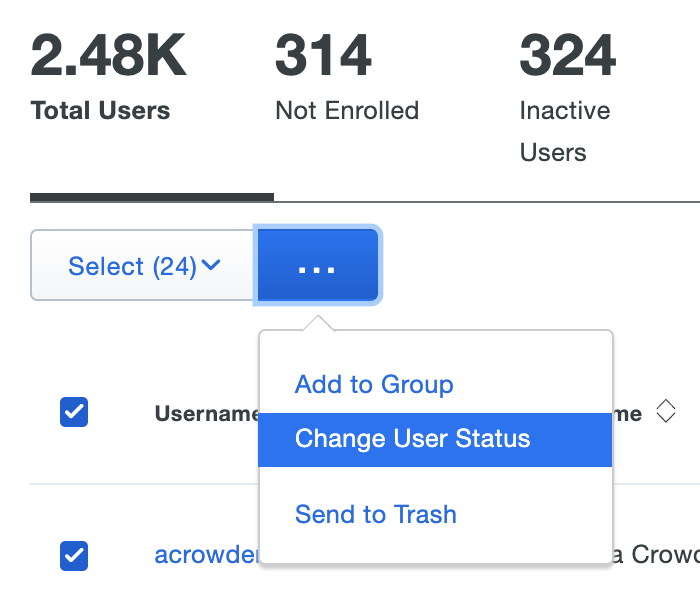Image resolution: width=700 pixels, height=602 pixels.
Task: Open the acrowder username link
Action: click(207, 555)
